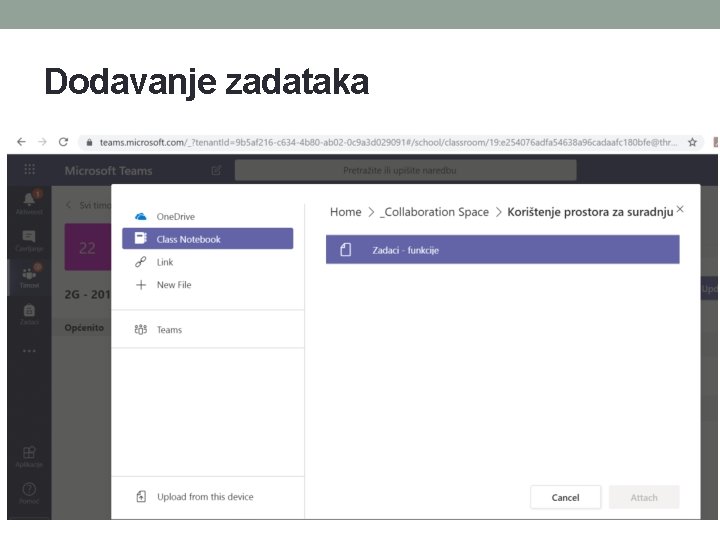720x540 pixels.
Task: Reload the browser page
Action: click(63, 142)
